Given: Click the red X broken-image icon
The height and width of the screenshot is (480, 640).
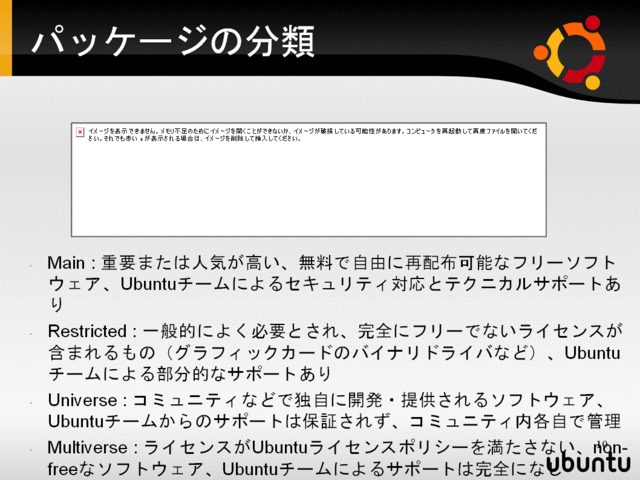Looking at the screenshot, I should tap(80, 132).
